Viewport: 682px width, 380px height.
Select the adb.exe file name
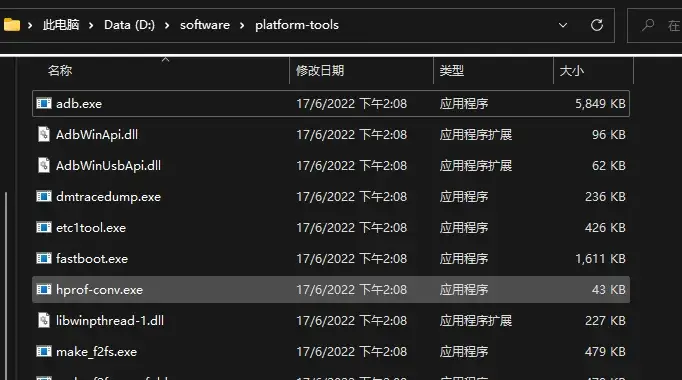click(79, 103)
